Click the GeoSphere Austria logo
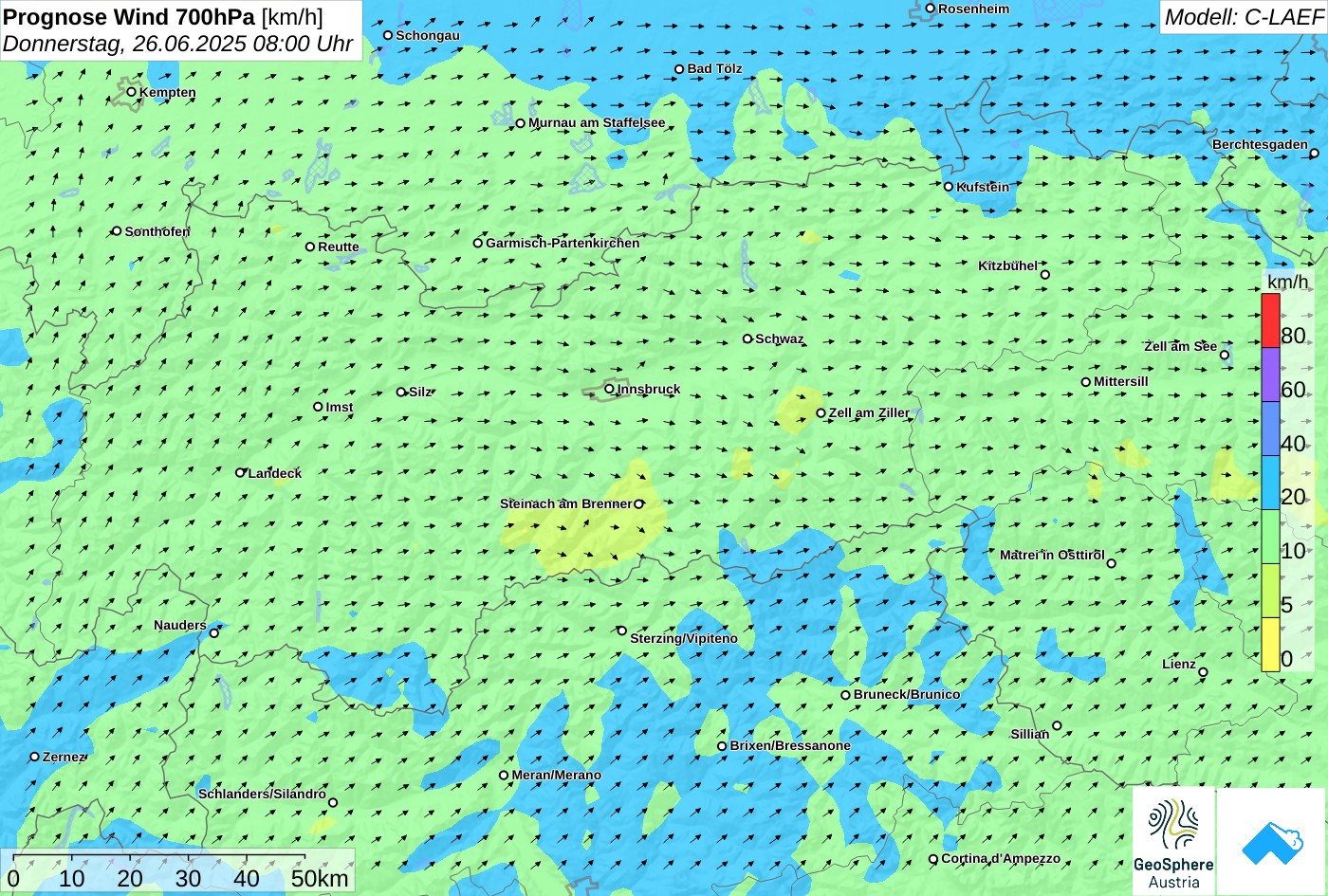Viewport: 1328px width, 896px height. pyautogui.click(x=1173, y=842)
